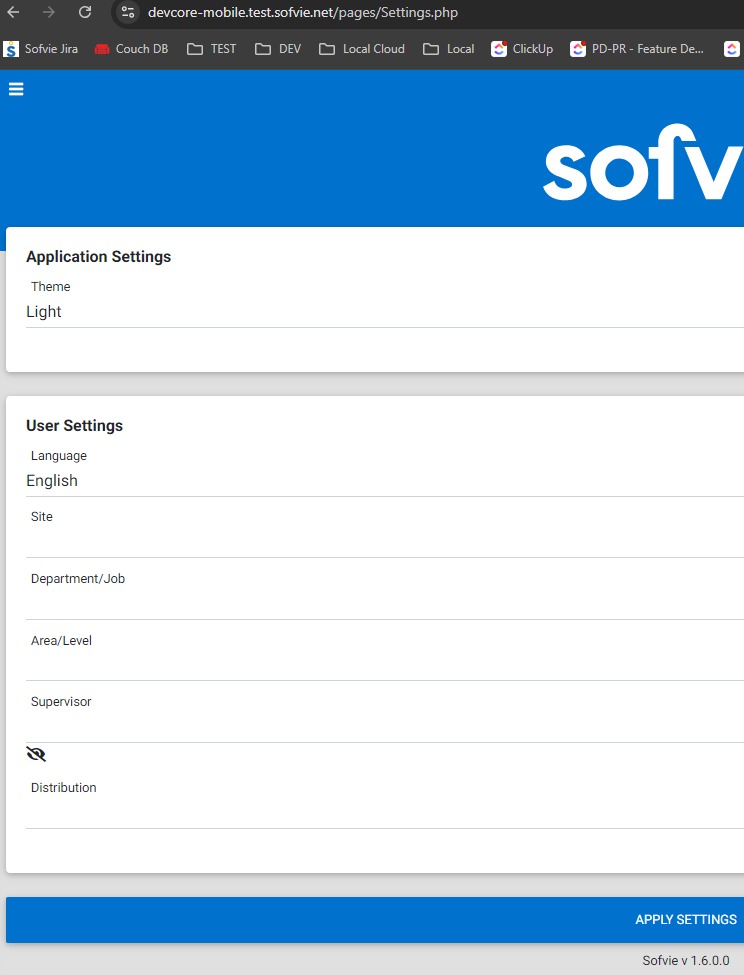Image resolution: width=744 pixels, height=975 pixels.
Task: Click the Sofvie v 1.6.0.0 version text
Action: pos(686,960)
